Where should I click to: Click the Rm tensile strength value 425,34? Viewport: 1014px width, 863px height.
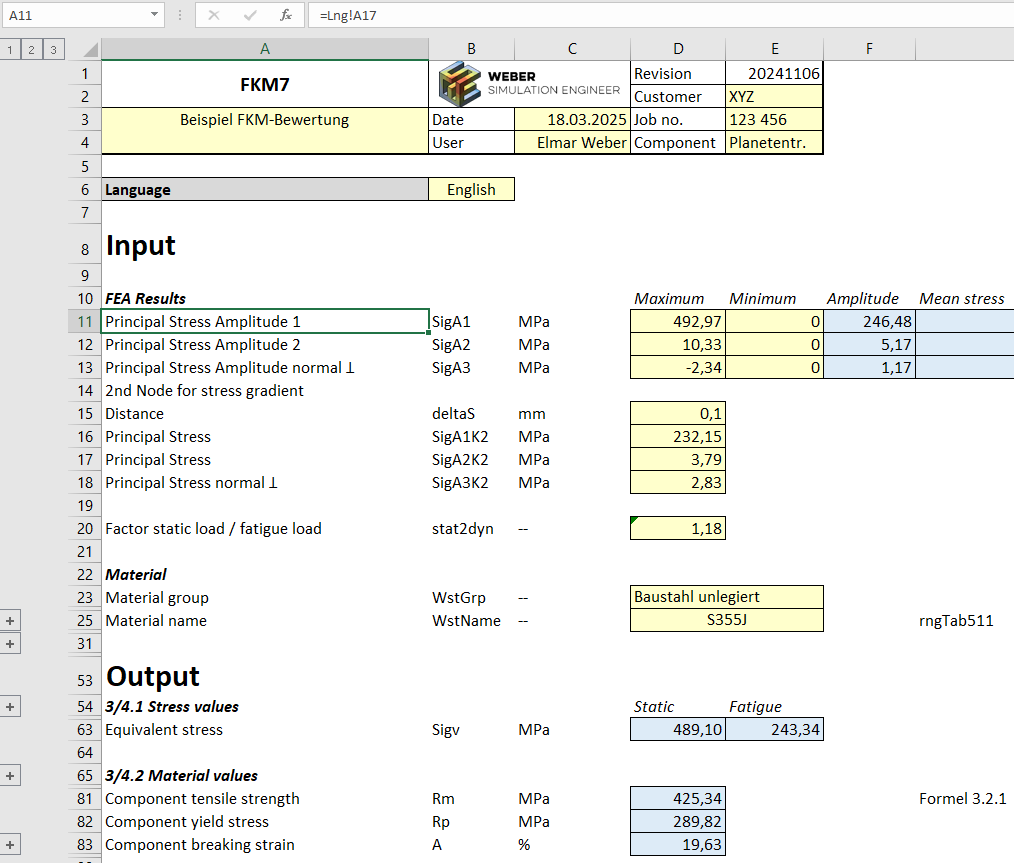(x=678, y=799)
